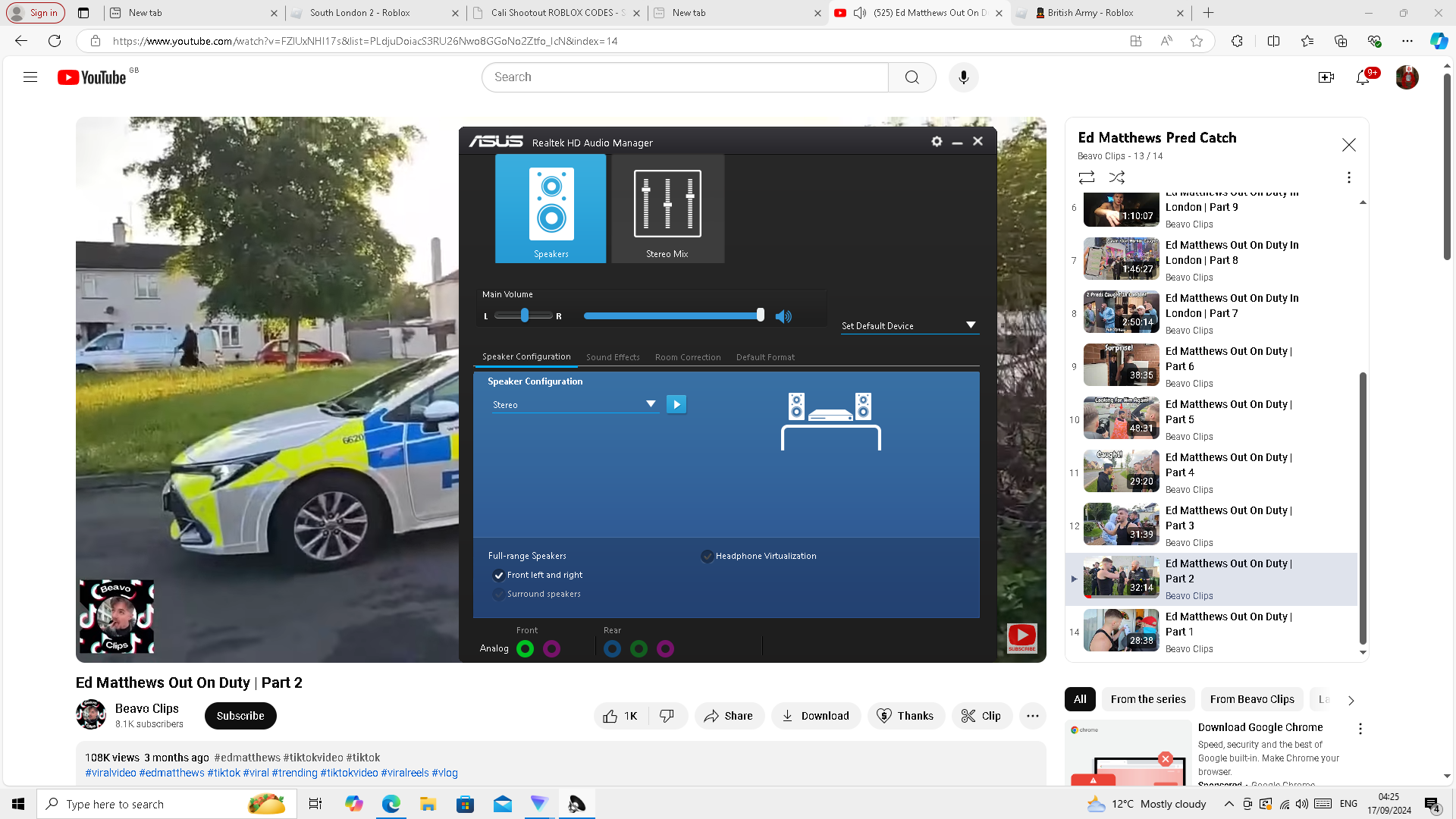The image size is (1456, 819).
Task: Open Copilot sidebar in Edge
Action: point(1439,41)
